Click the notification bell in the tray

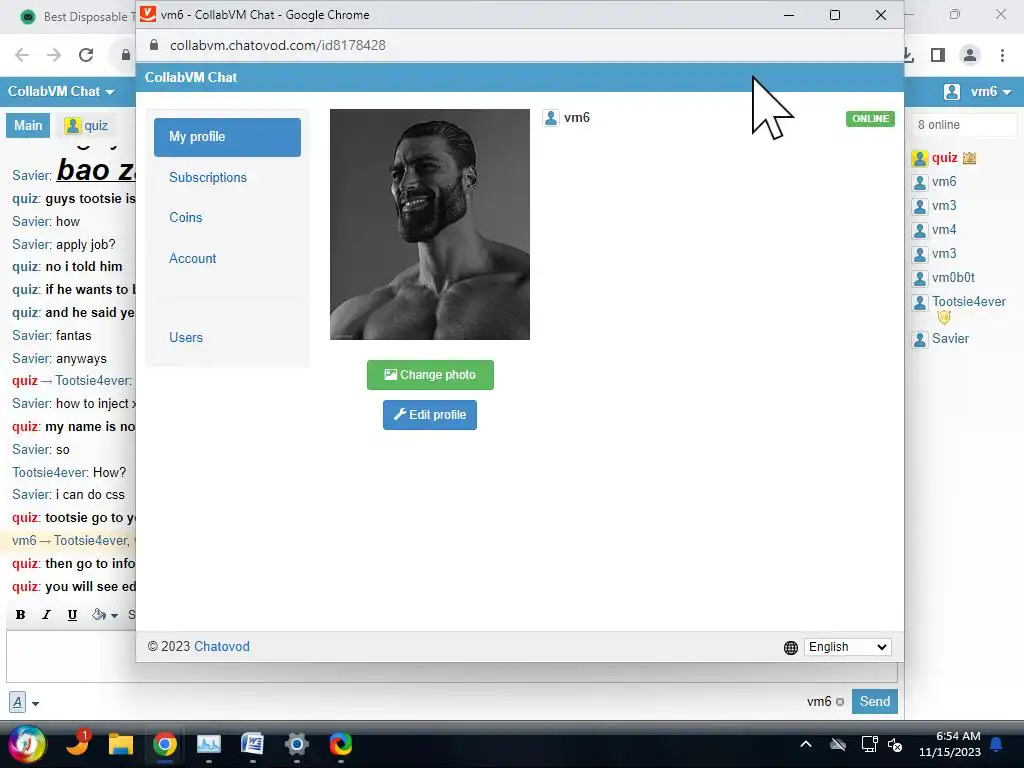pos(997,744)
